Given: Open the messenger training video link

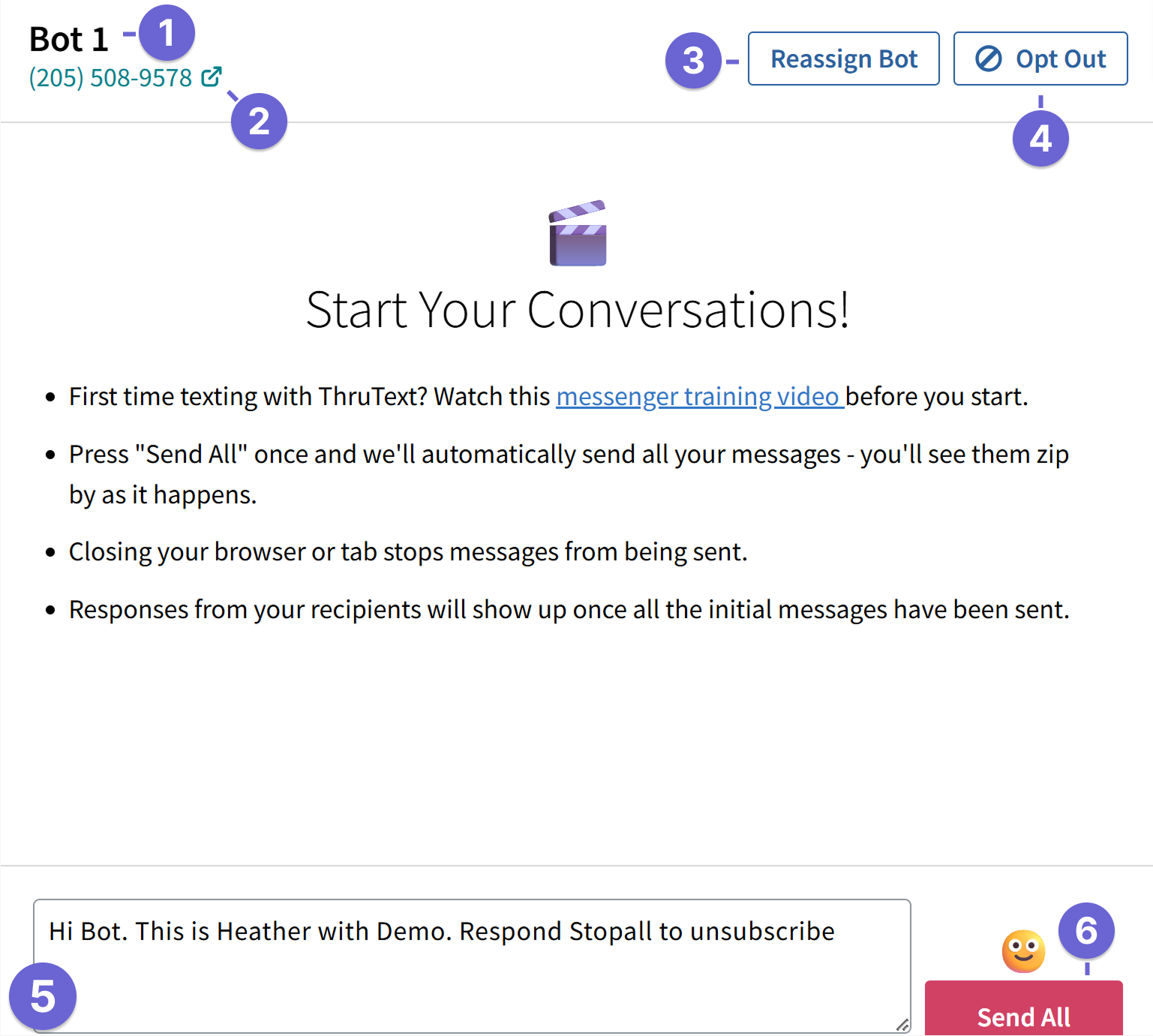Looking at the screenshot, I should pos(699,396).
